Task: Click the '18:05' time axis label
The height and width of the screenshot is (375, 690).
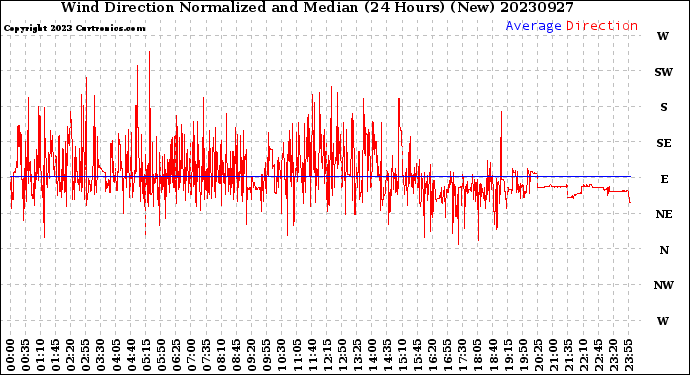Action: coord(477,355)
